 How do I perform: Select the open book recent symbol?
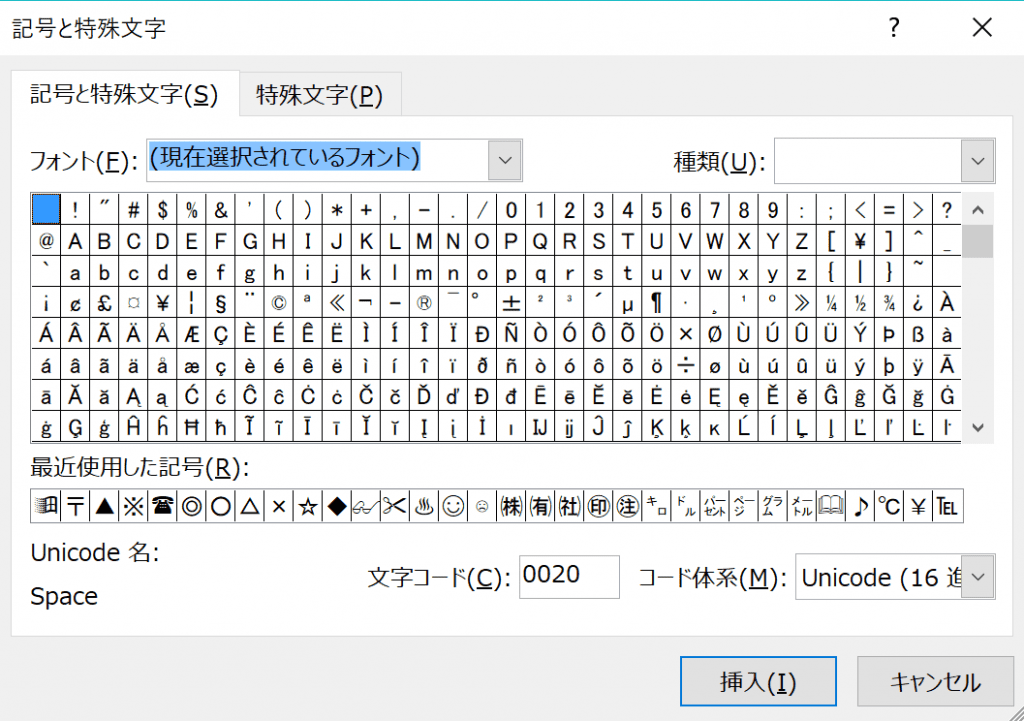831,507
